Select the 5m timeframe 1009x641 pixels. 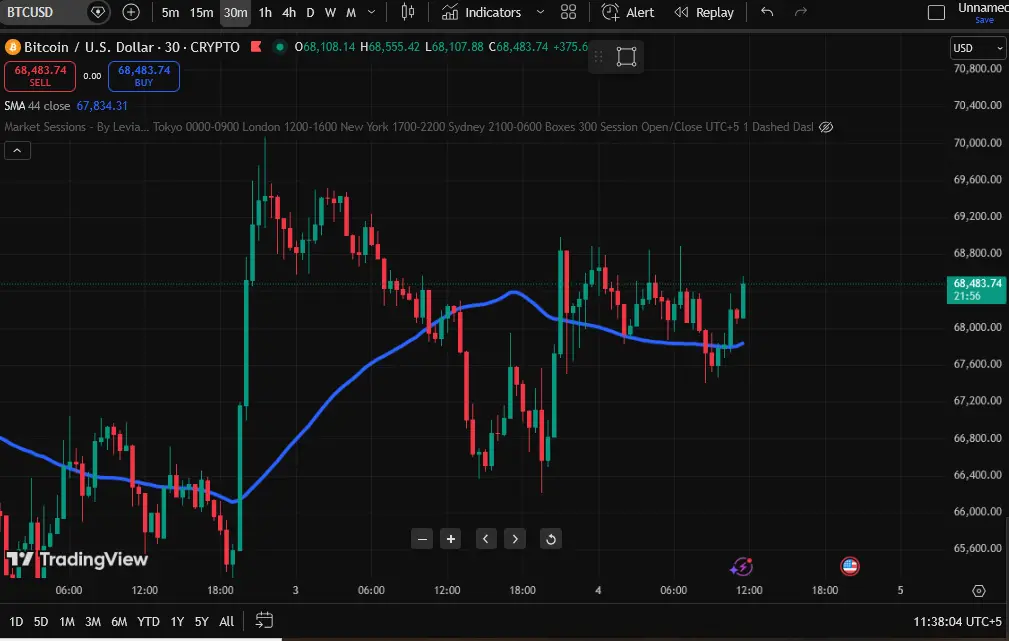pyautogui.click(x=171, y=12)
